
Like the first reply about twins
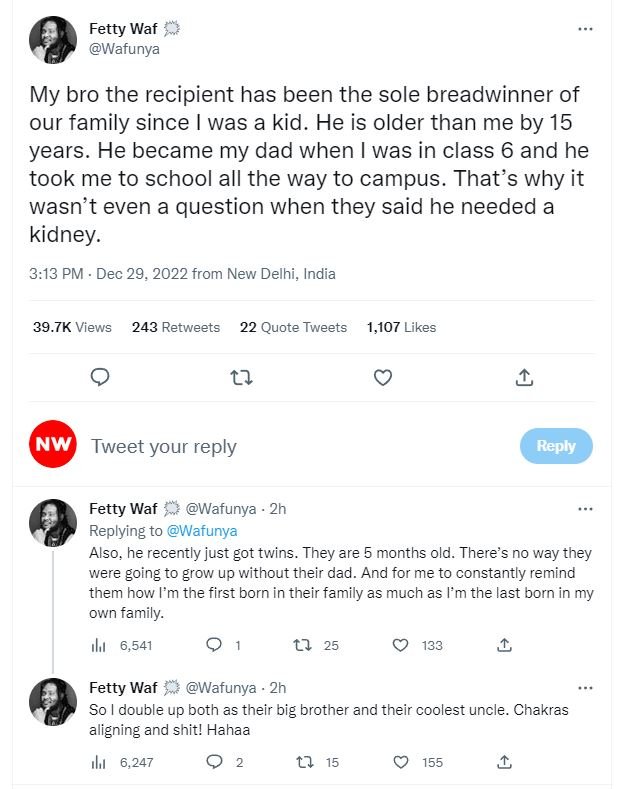point(401,645)
